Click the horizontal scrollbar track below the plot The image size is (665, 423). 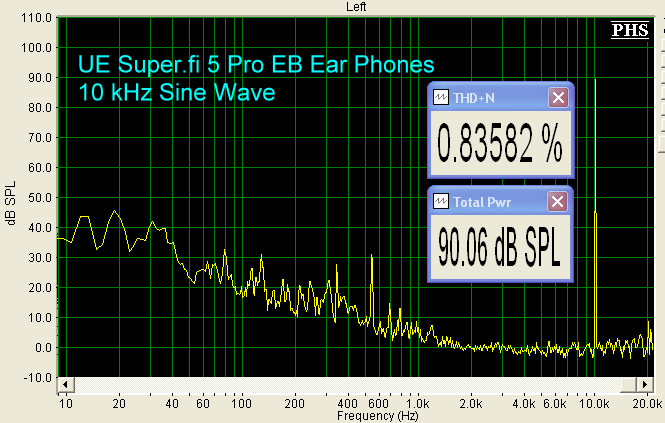pos(350,384)
